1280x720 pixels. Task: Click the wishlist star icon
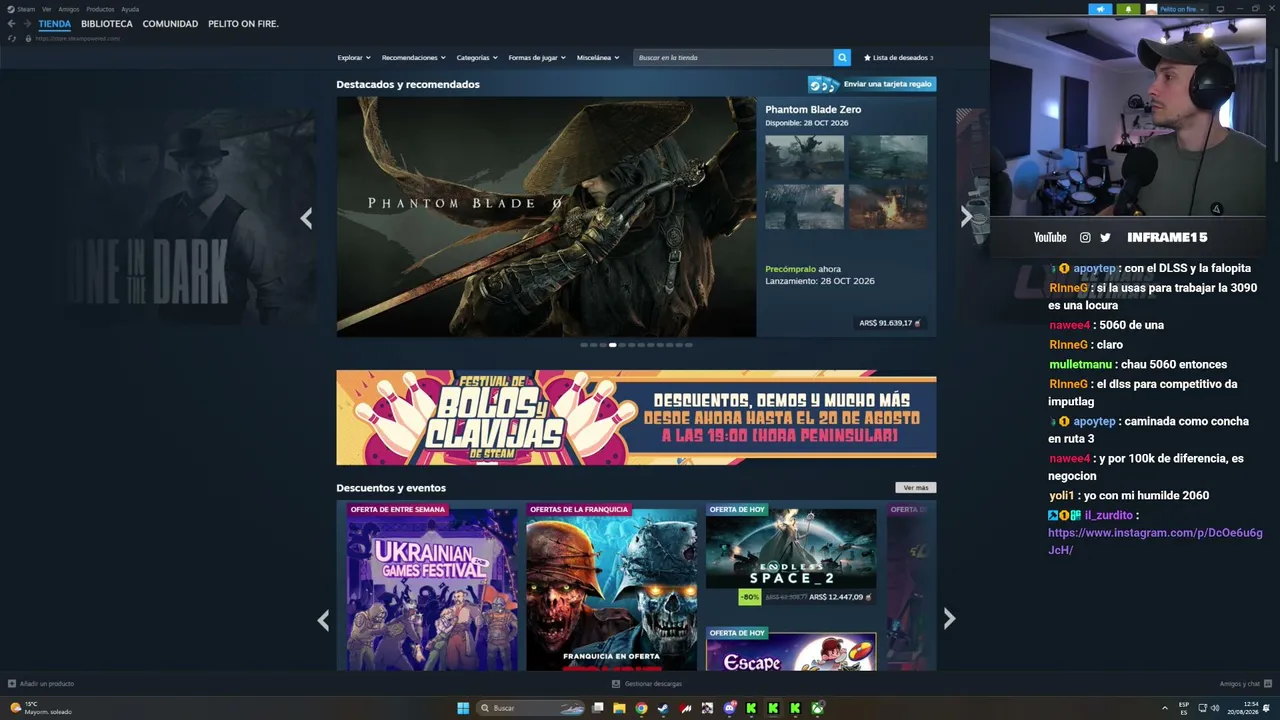[x=867, y=58]
